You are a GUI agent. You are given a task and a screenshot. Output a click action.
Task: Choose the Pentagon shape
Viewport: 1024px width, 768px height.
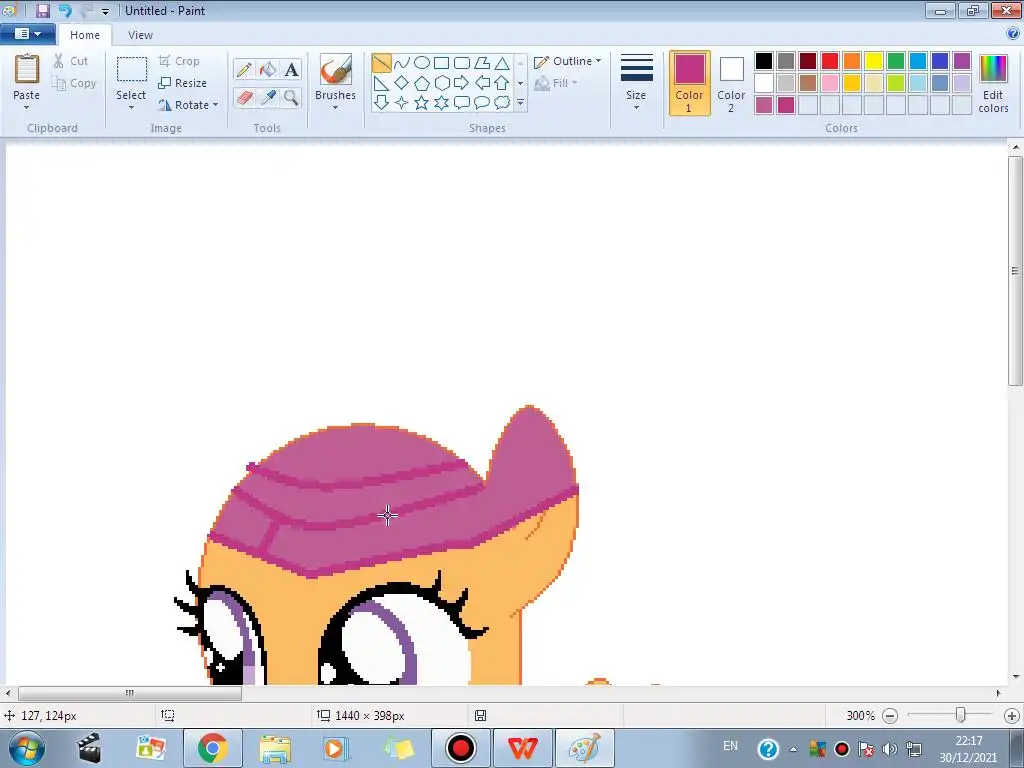[422, 83]
